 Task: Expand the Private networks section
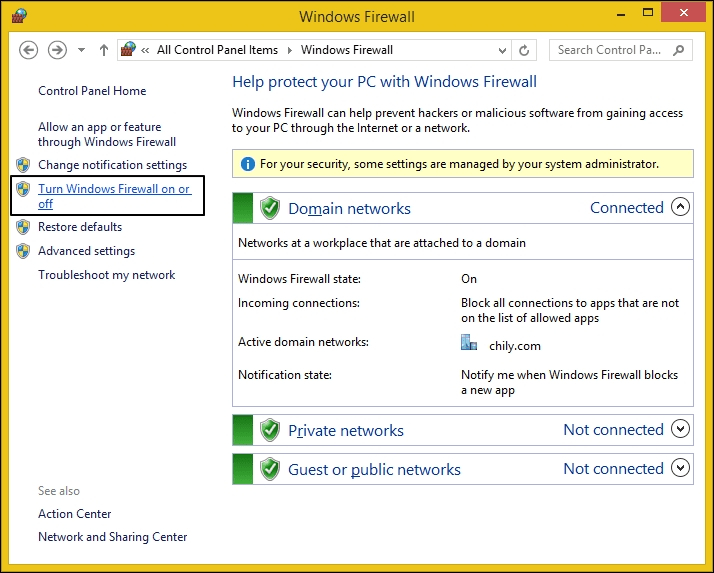680,429
